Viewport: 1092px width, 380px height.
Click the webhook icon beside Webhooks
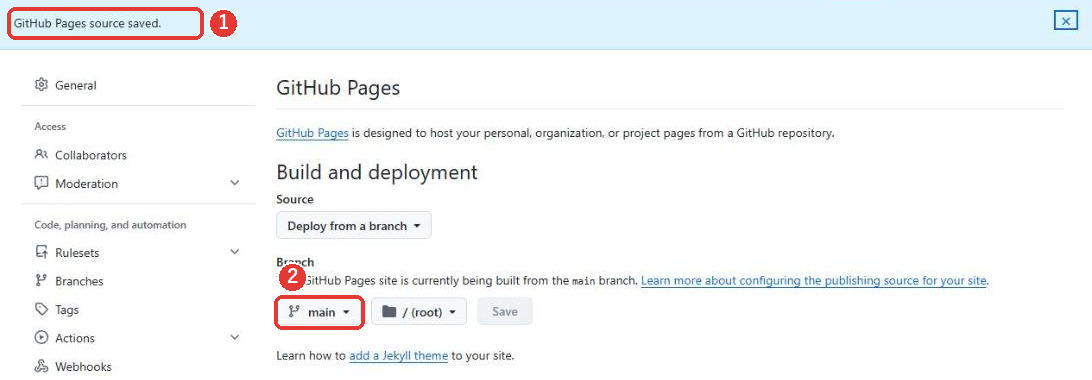(x=41, y=366)
